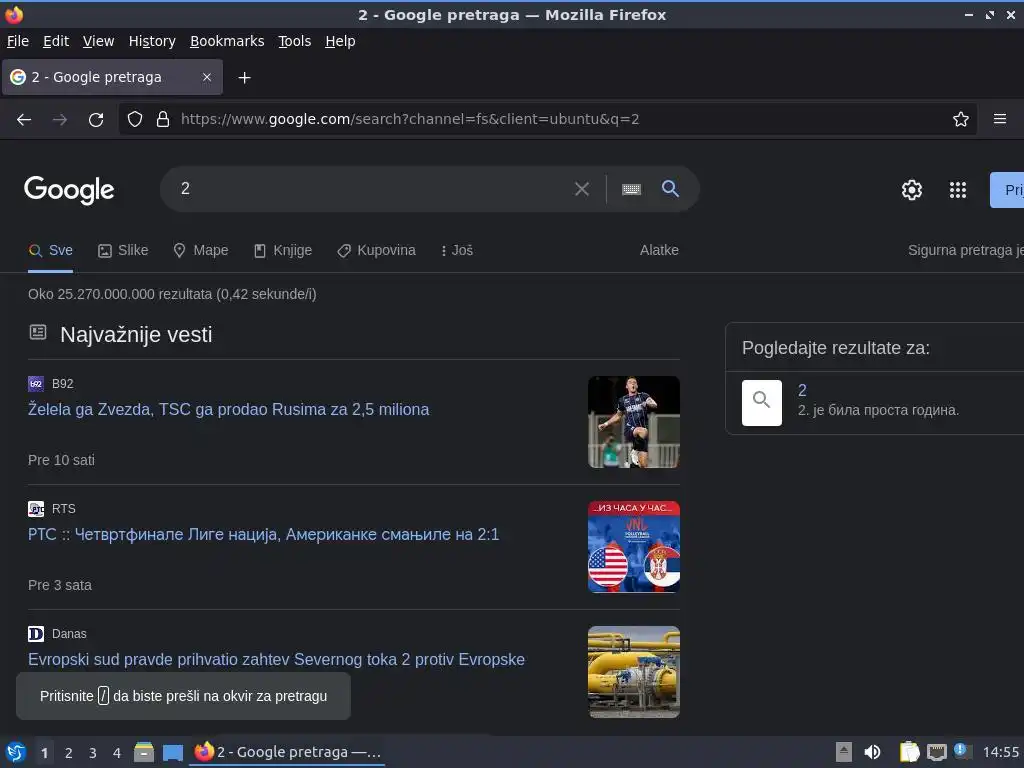Expand the Još more options

[x=456, y=250]
